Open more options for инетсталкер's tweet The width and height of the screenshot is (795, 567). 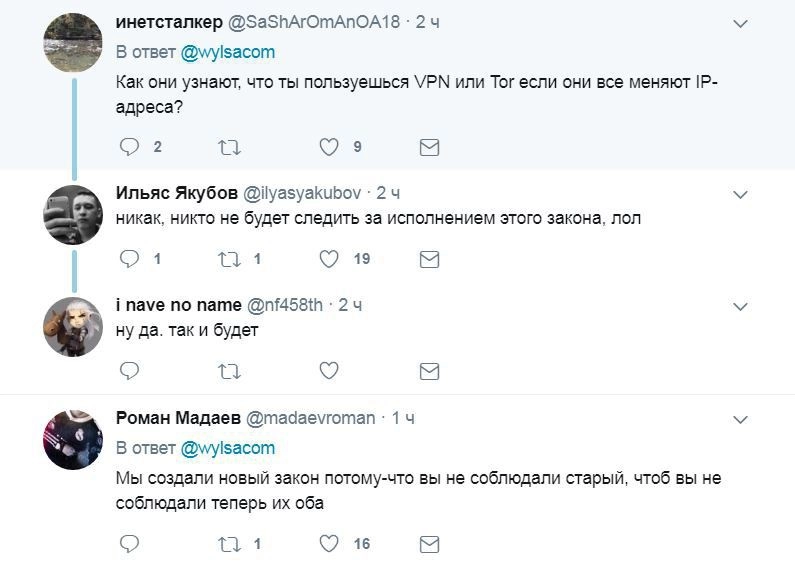click(x=740, y=23)
